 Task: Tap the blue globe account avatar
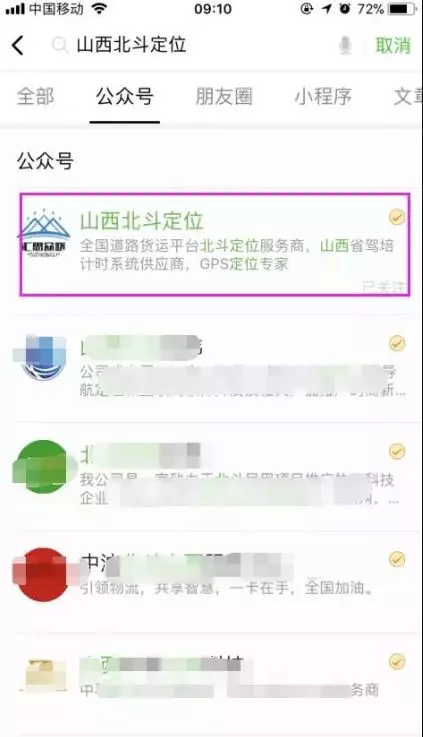44,358
